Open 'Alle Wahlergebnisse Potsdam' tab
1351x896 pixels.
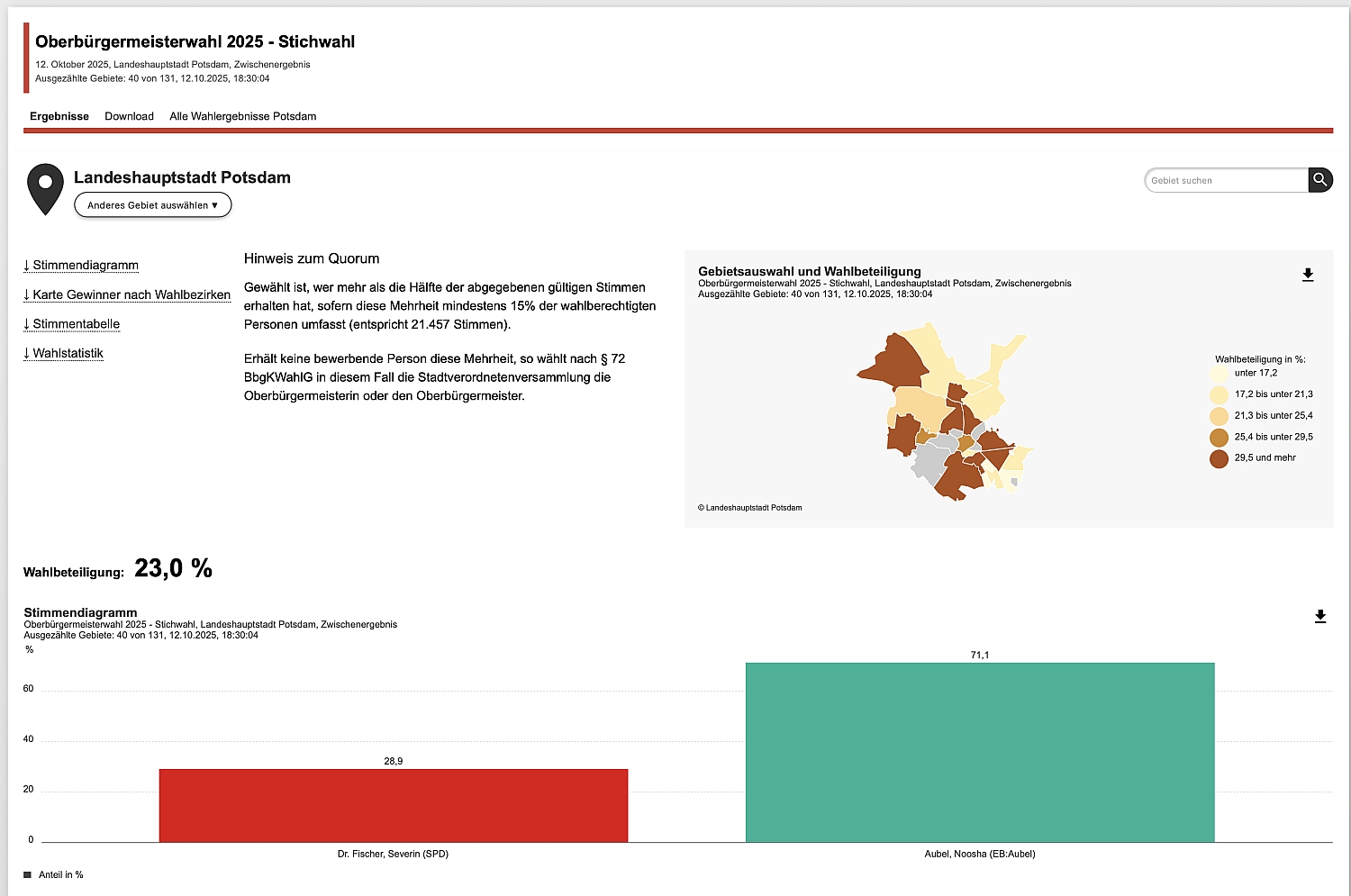coord(242,116)
